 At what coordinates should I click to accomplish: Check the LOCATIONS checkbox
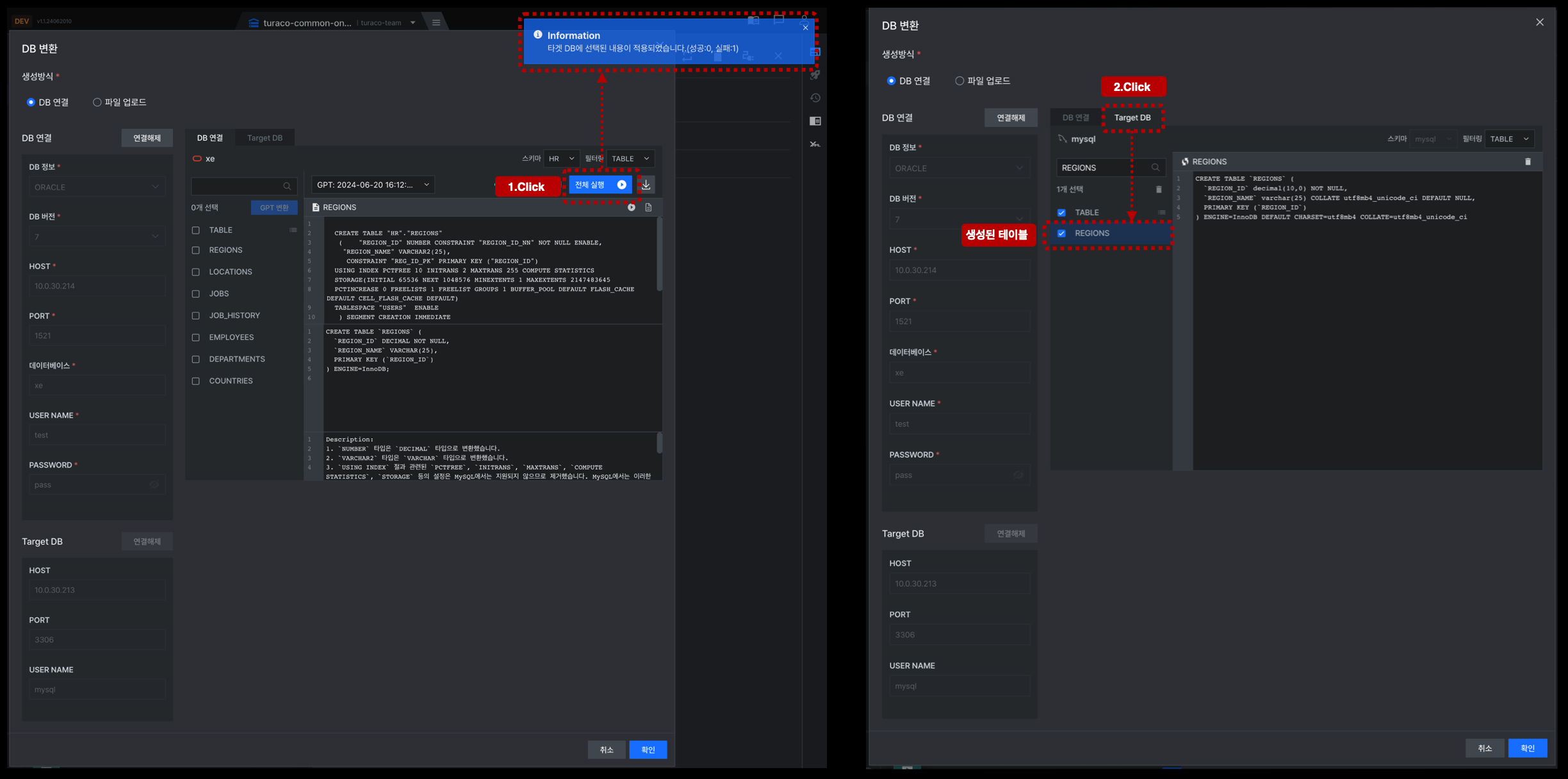click(196, 272)
